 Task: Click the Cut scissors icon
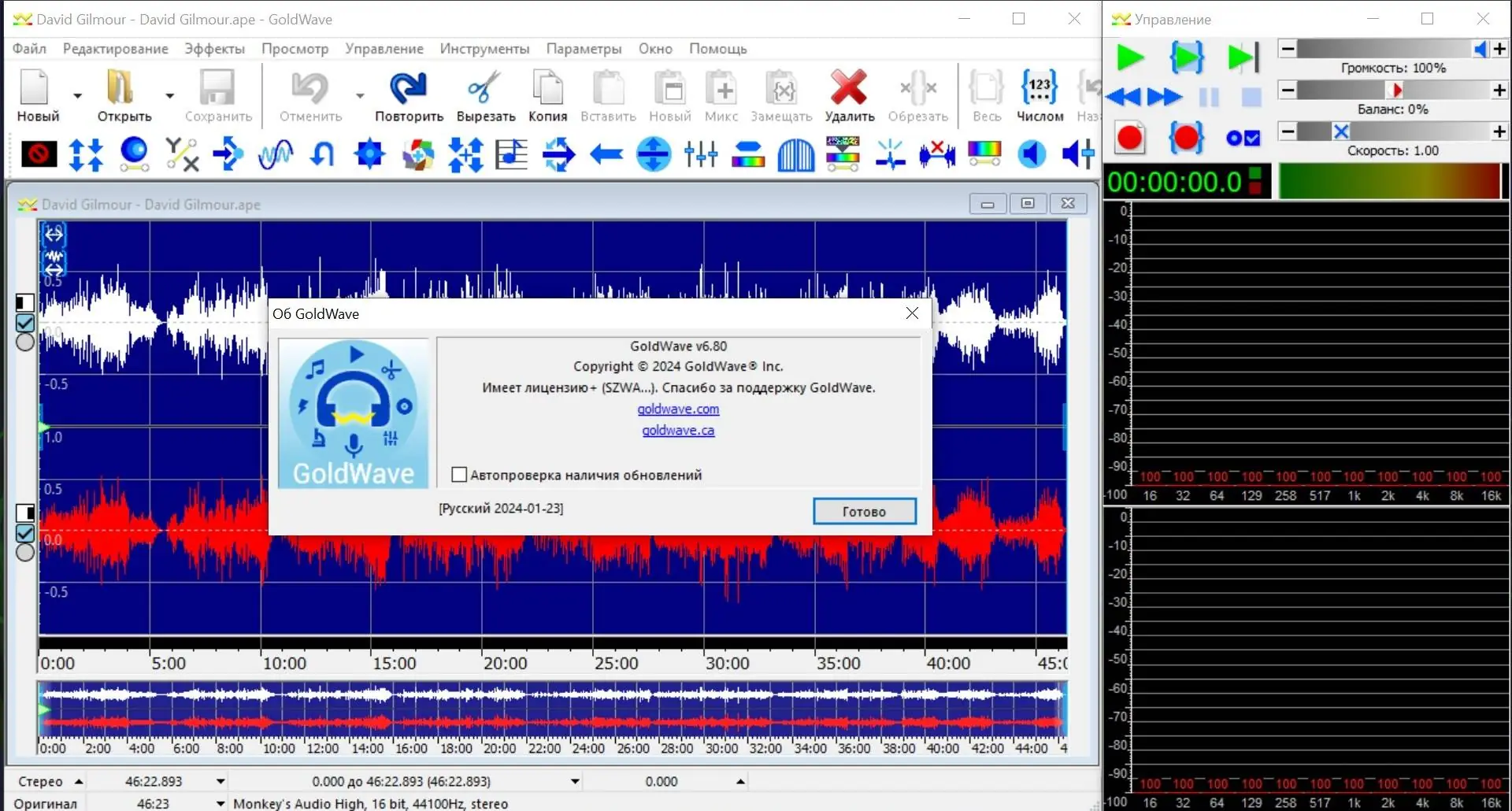coord(485,88)
